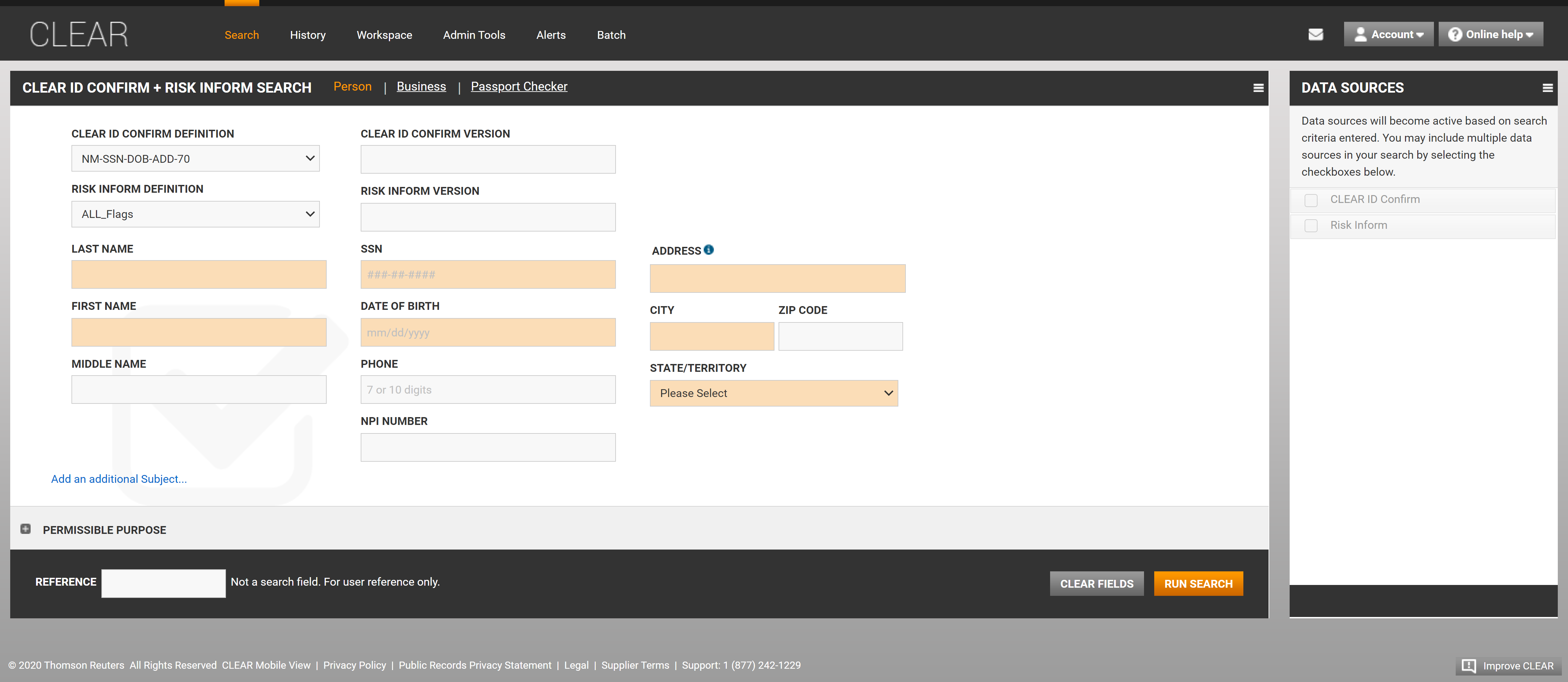Click the Phone input field
Screen dimensions: 1568x682
coord(488,390)
